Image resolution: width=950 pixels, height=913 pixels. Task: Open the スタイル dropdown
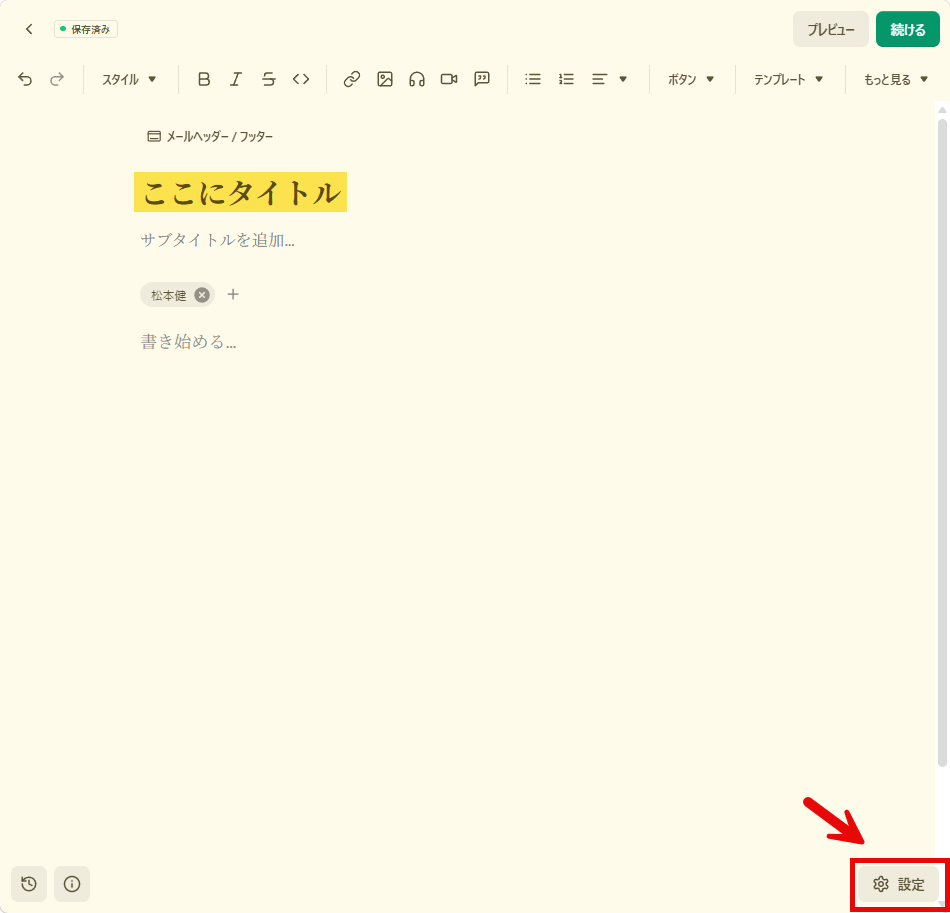pyautogui.click(x=129, y=79)
